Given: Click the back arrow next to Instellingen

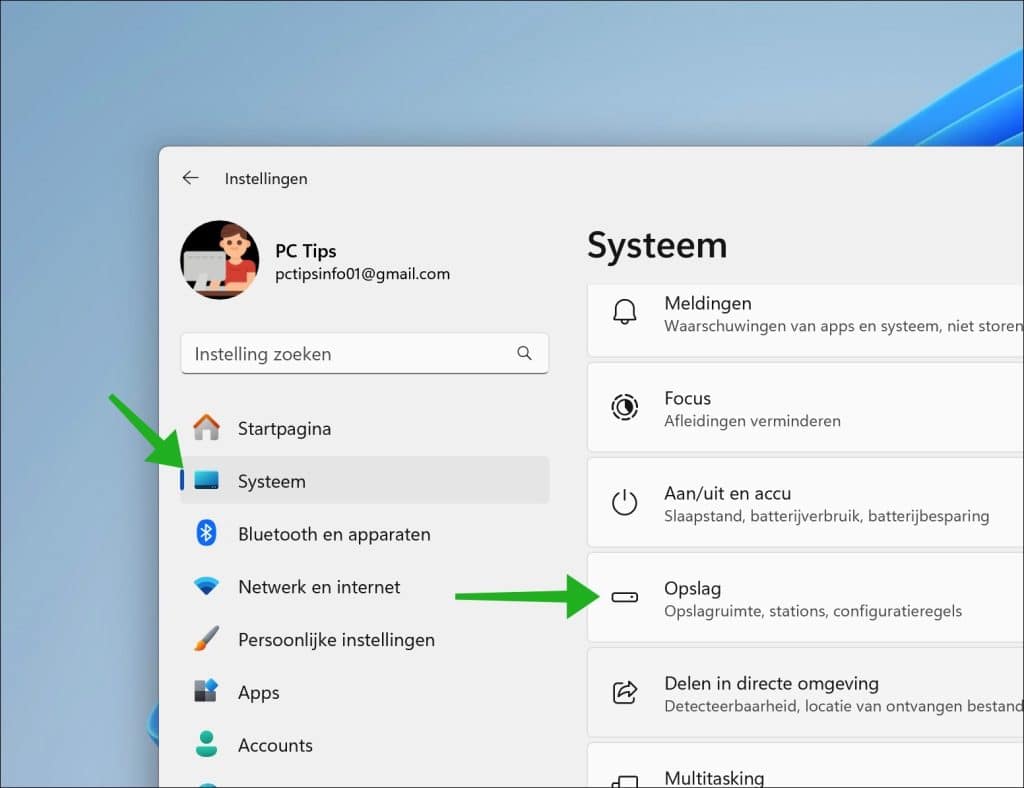Looking at the screenshot, I should pos(190,178).
